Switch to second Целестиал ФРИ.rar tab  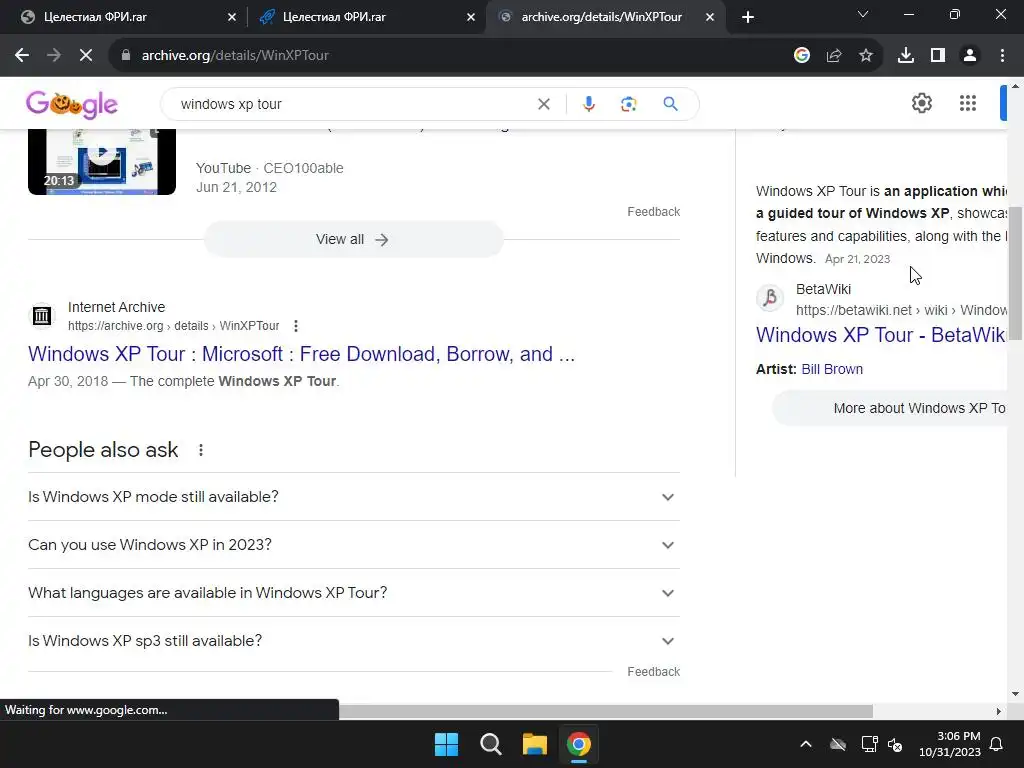[x=366, y=17]
